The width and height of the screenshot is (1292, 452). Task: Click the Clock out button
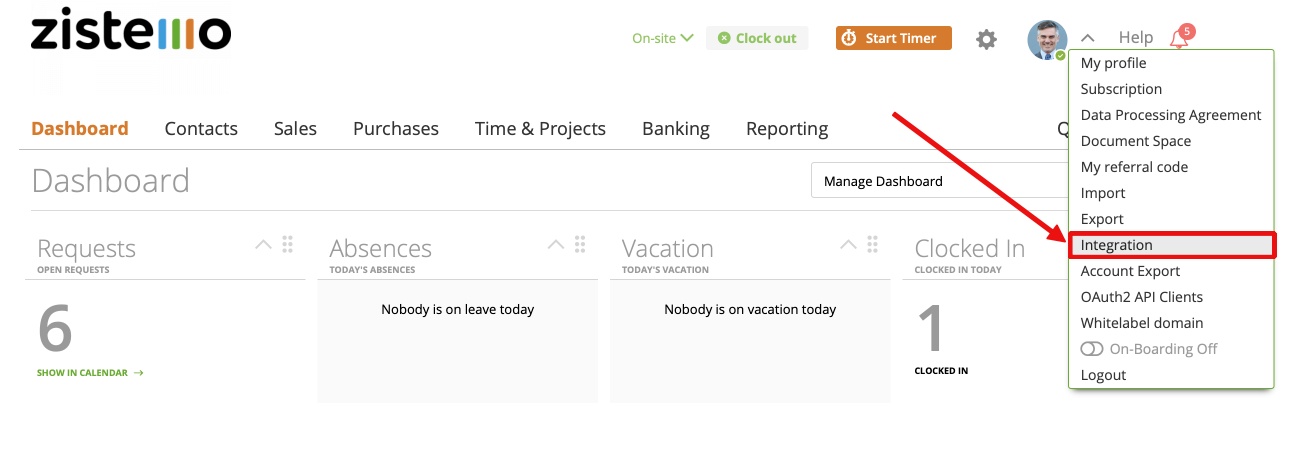coord(757,38)
